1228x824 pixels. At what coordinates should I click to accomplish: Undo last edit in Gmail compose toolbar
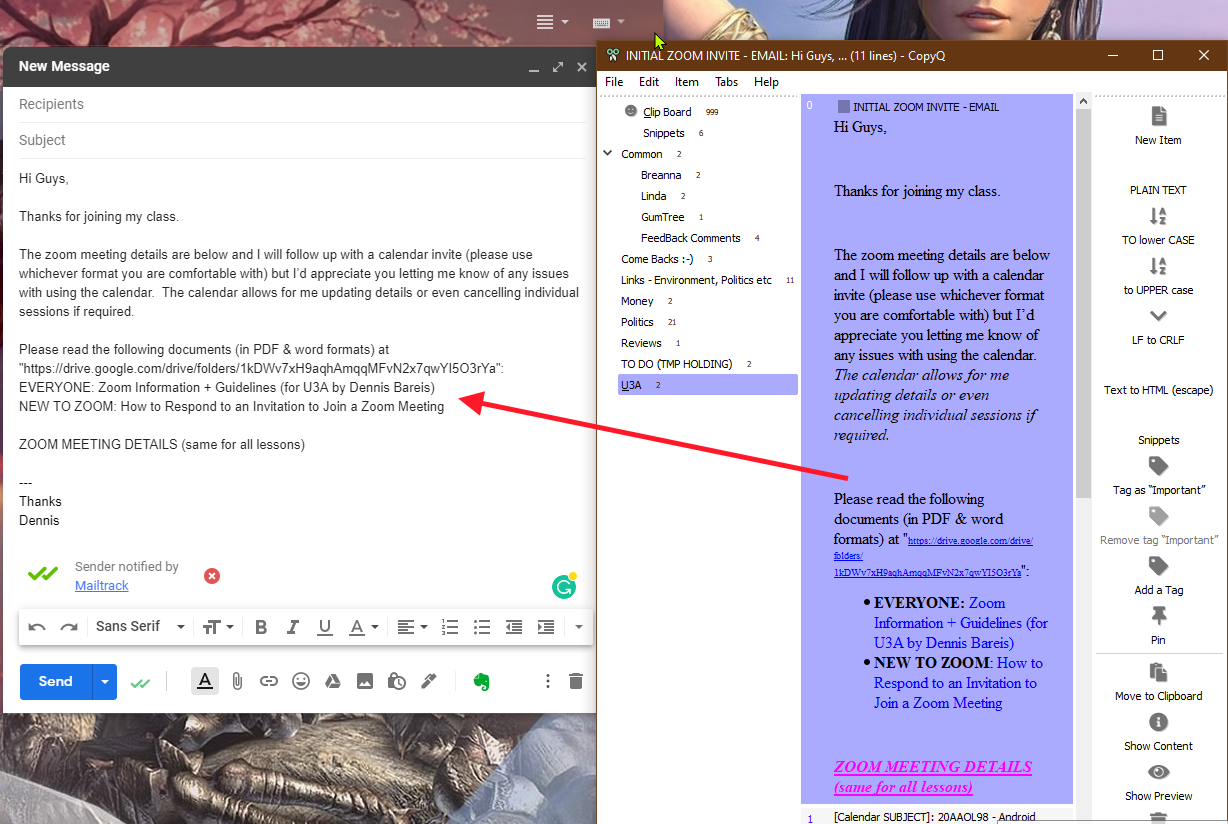[x=37, y=627]
